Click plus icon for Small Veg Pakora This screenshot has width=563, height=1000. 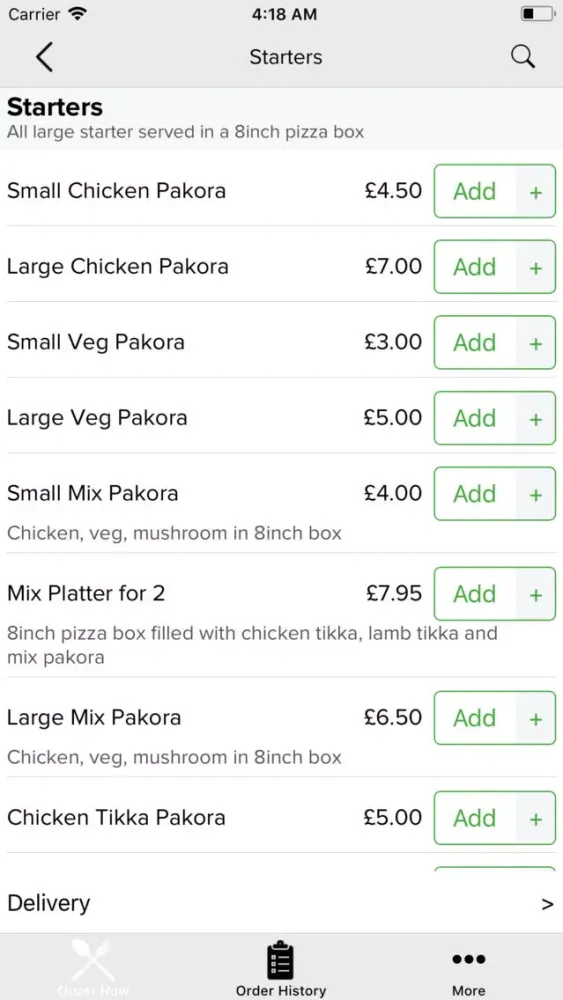pyautogui.click(x=536, y=343)
